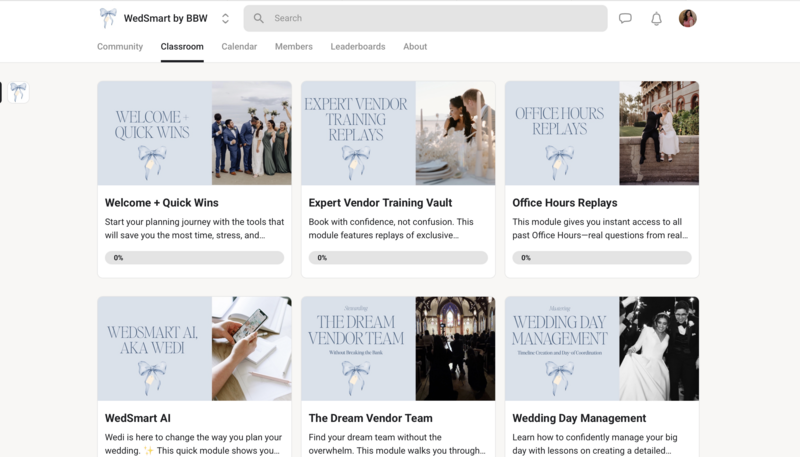Click the WedSmart bow logo icon
This screenshot has height=457, width=800.
[108, 18]
